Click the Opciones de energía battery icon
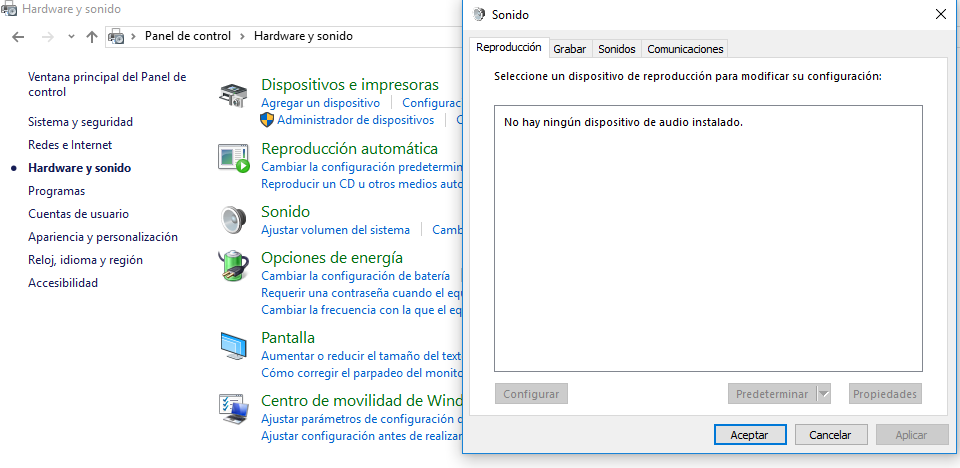 233,266
